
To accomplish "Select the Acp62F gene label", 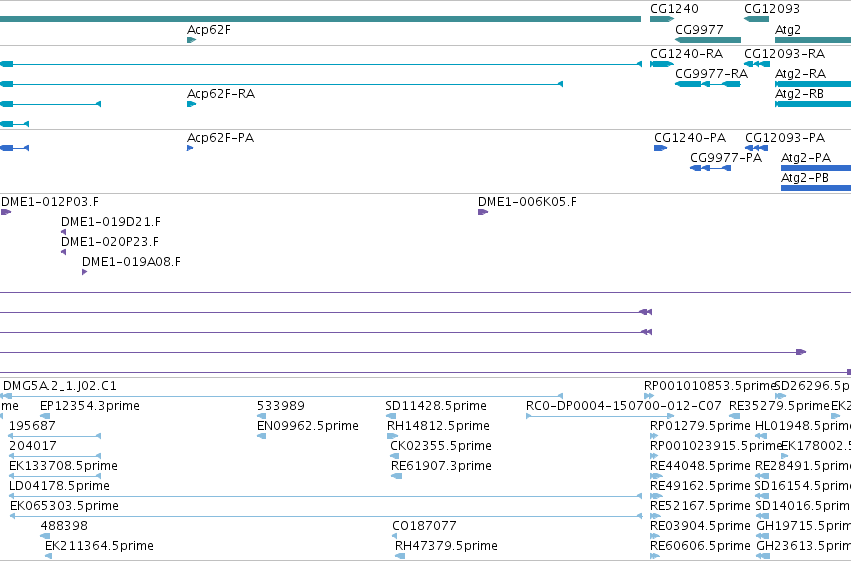I will [x=209, y=29].
